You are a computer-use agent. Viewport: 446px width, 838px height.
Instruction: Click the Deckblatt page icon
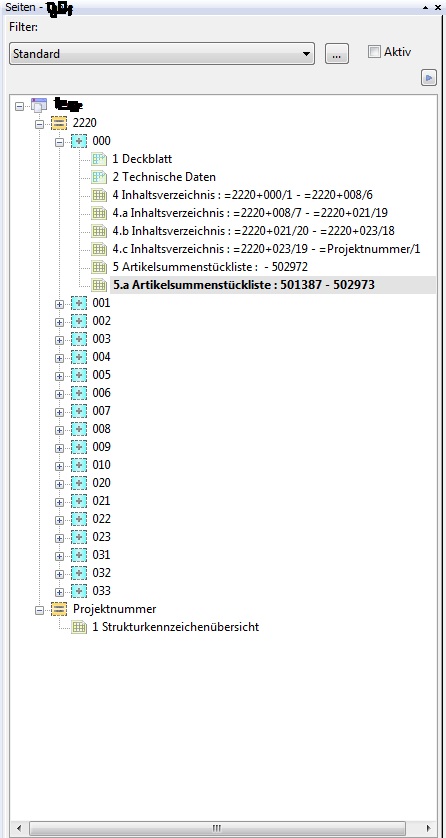click(99, 159)
